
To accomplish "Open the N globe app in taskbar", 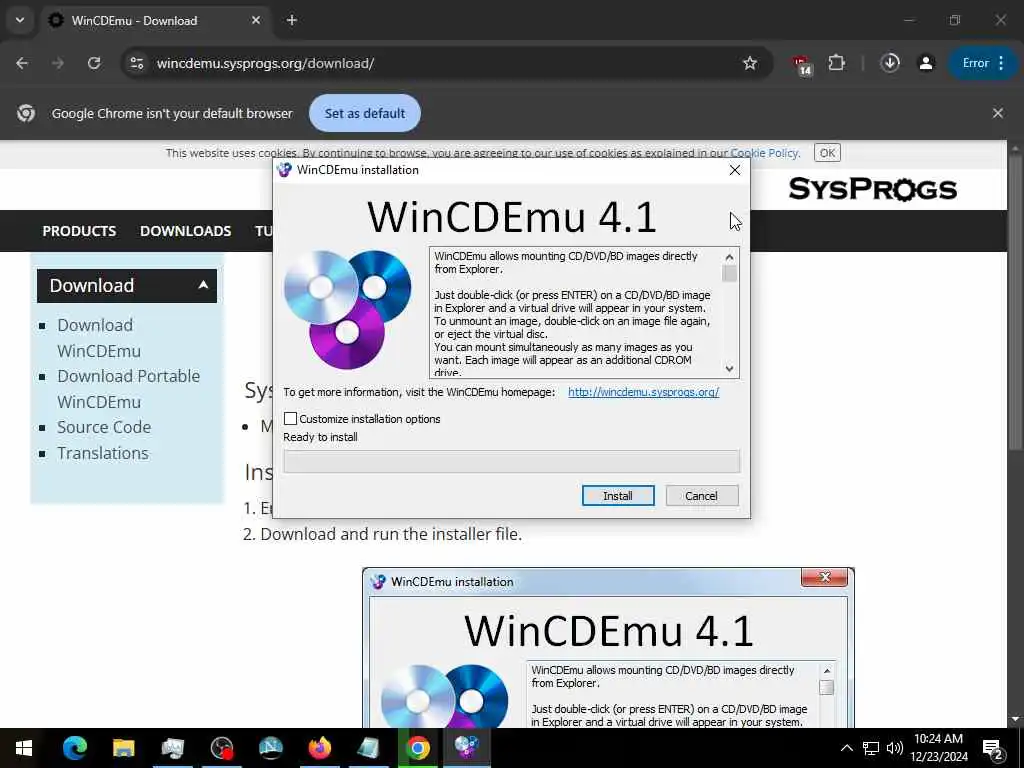I will pyautogui.click(x=270, y=748).
